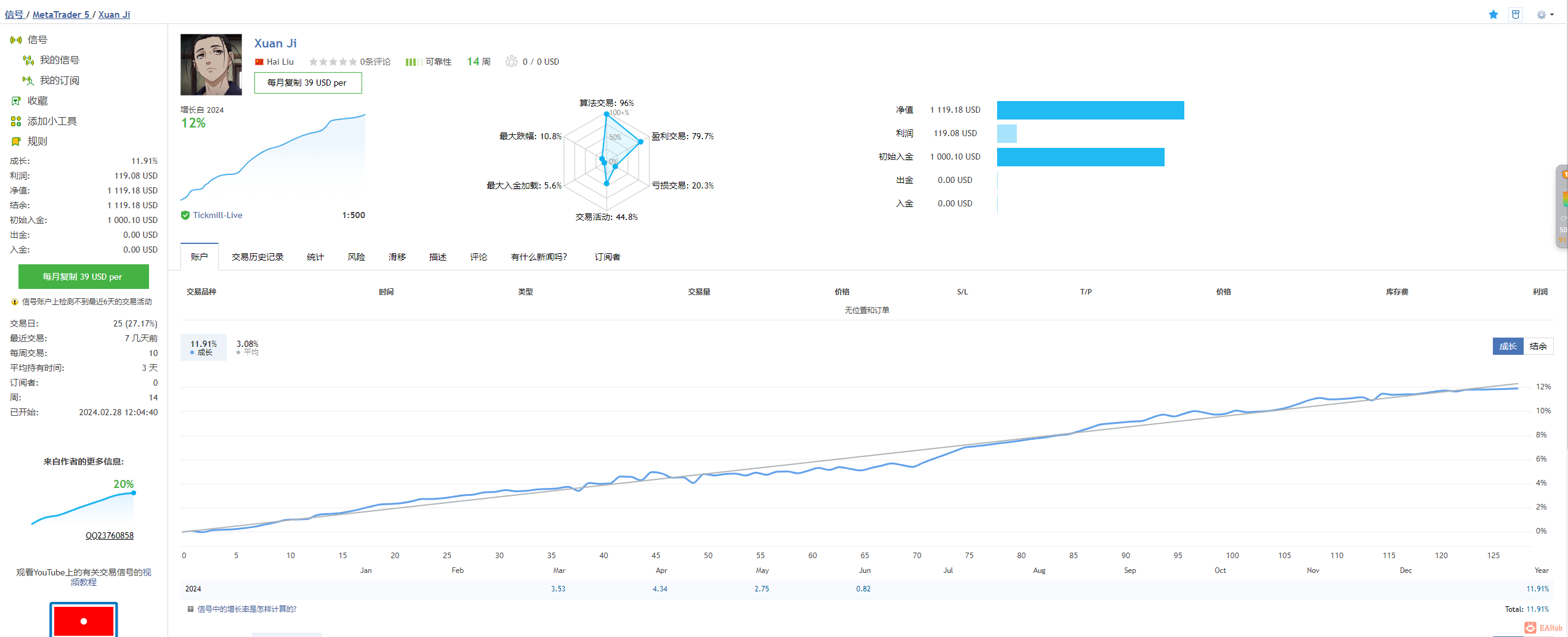Expand 信号中的增长率是怎样计算的 explanation
1568x637 pixels.
(x=246, y=609)
